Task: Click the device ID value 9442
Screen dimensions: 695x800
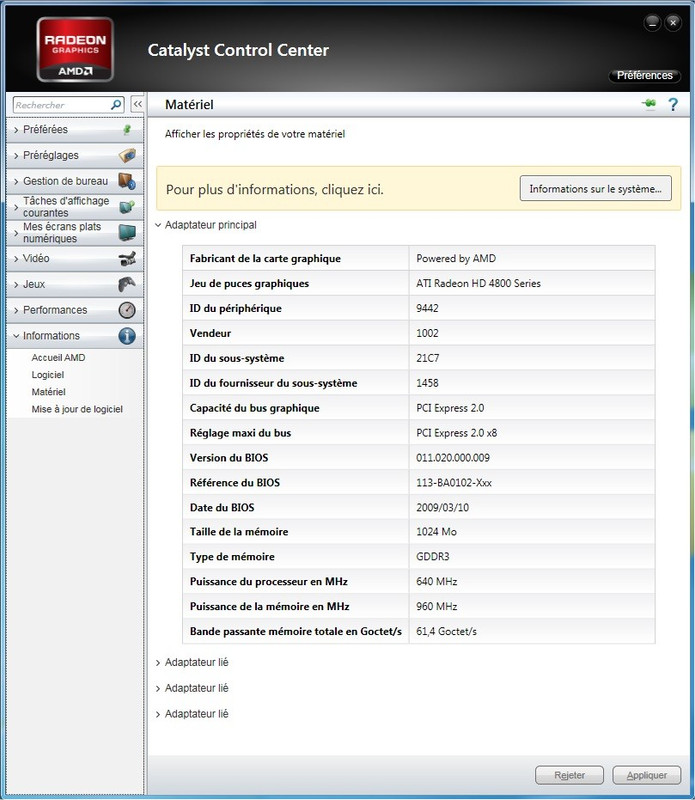Action: click(x=427, y=308)
